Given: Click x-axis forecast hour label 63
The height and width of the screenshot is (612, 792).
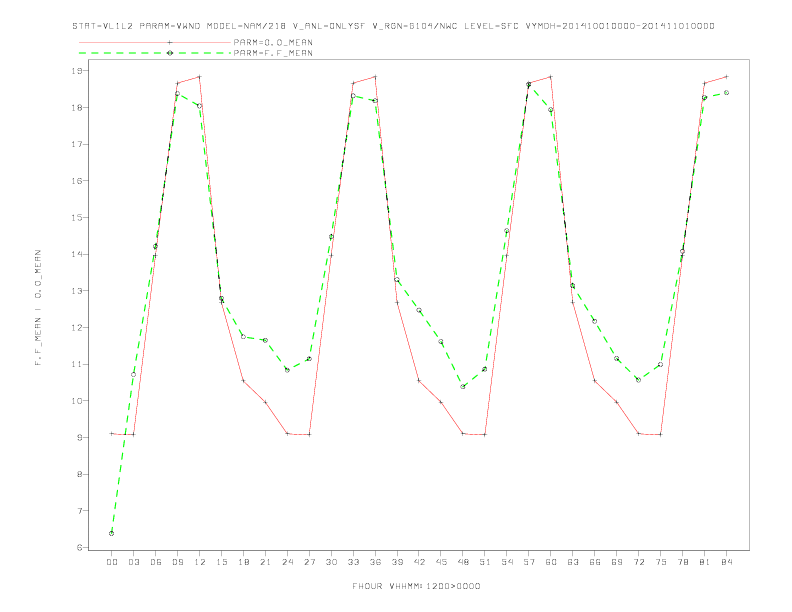Looking at the screenshot, I should coord(573,562).
